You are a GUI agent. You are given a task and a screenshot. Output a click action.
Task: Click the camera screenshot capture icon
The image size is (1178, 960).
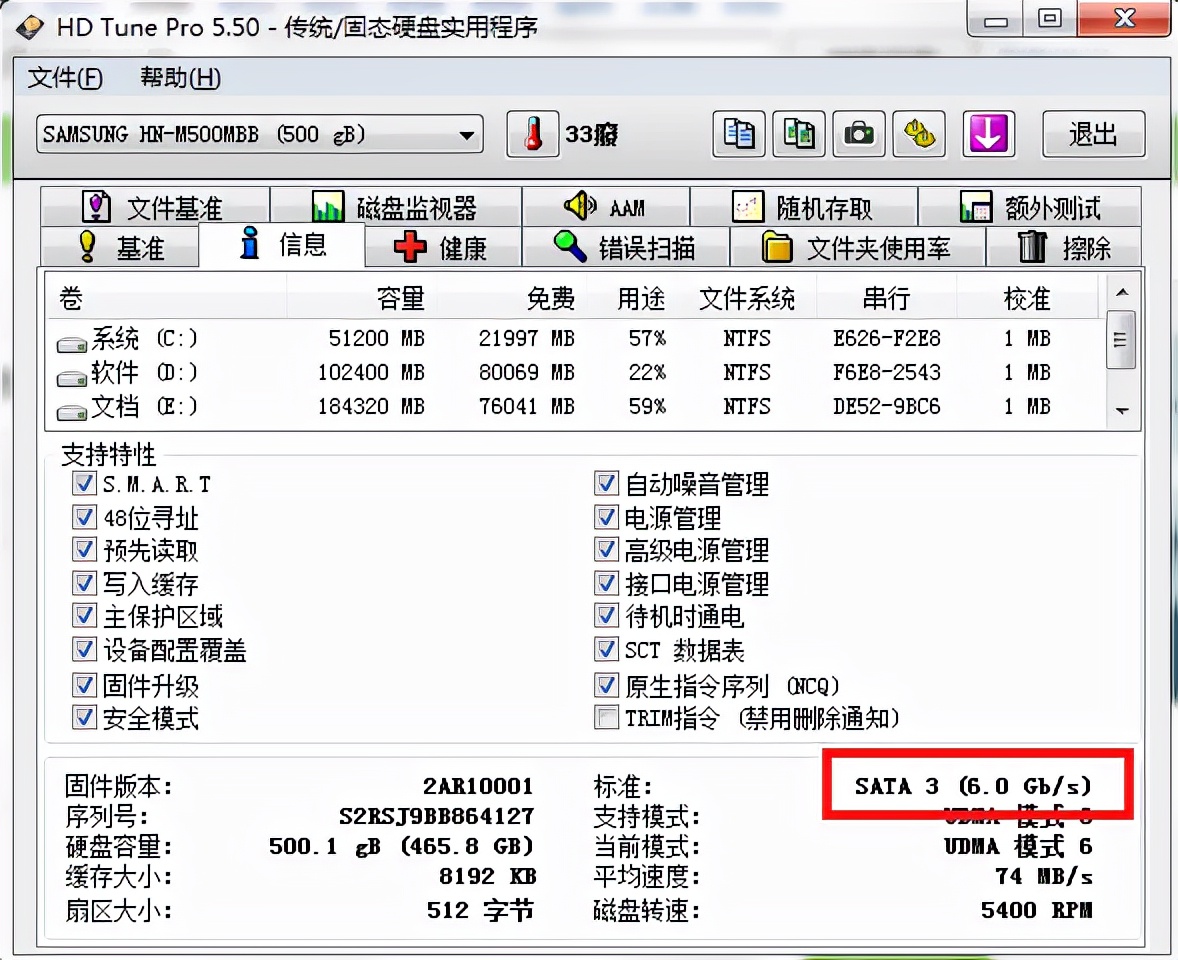click(x=858, y=134)
